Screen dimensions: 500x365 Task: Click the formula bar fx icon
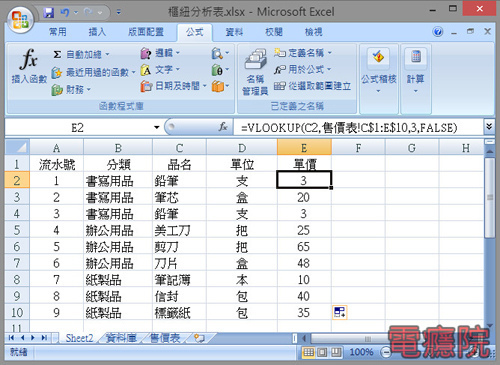223,127
